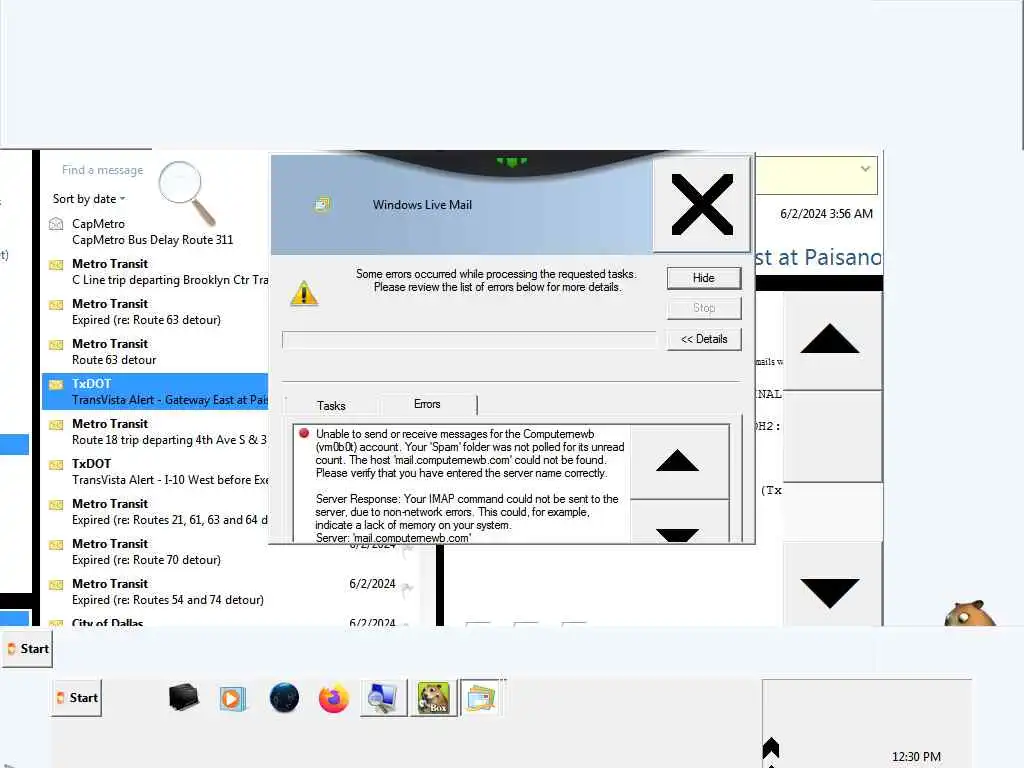
Task: Click envelope icon of selected TxDOT message
Action: pyautogui.click(x=56, y=384)
